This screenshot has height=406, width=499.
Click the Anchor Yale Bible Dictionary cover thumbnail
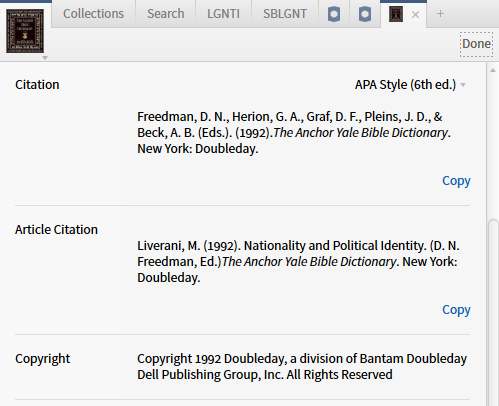[25, 31]
